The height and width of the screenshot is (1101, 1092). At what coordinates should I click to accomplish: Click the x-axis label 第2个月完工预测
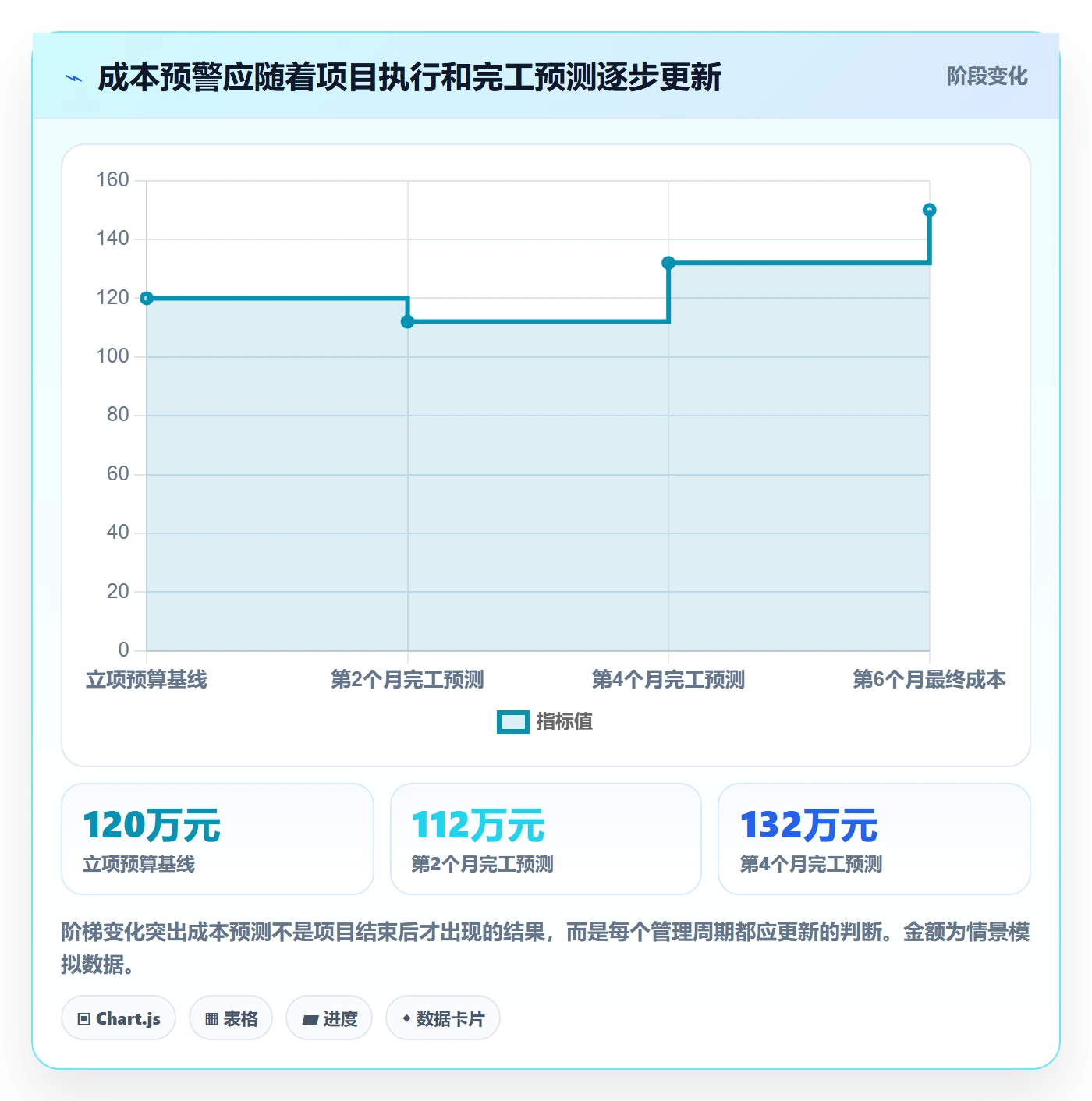click(x=407, y=680)
